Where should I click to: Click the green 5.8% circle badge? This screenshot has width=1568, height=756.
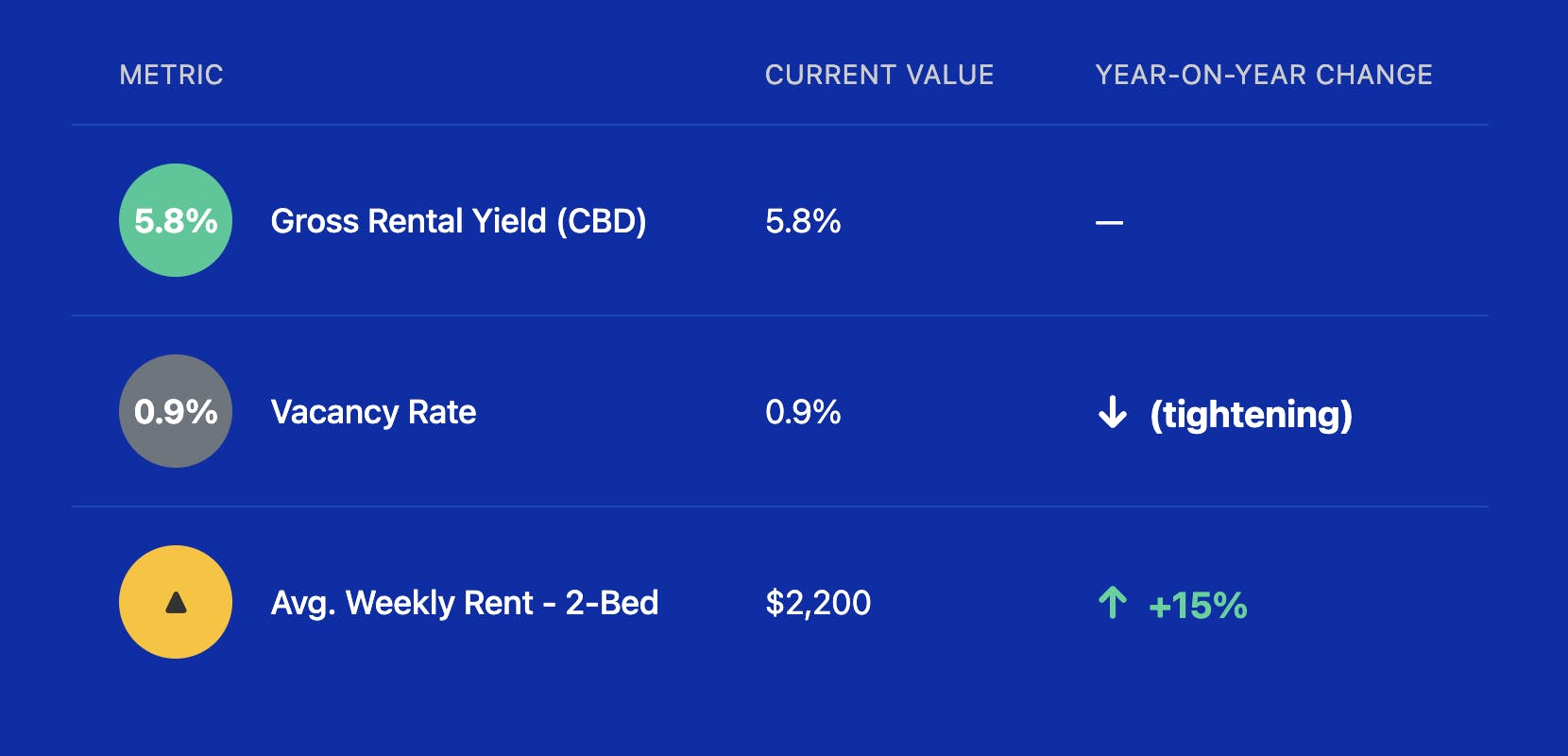(x=176, y=220)
